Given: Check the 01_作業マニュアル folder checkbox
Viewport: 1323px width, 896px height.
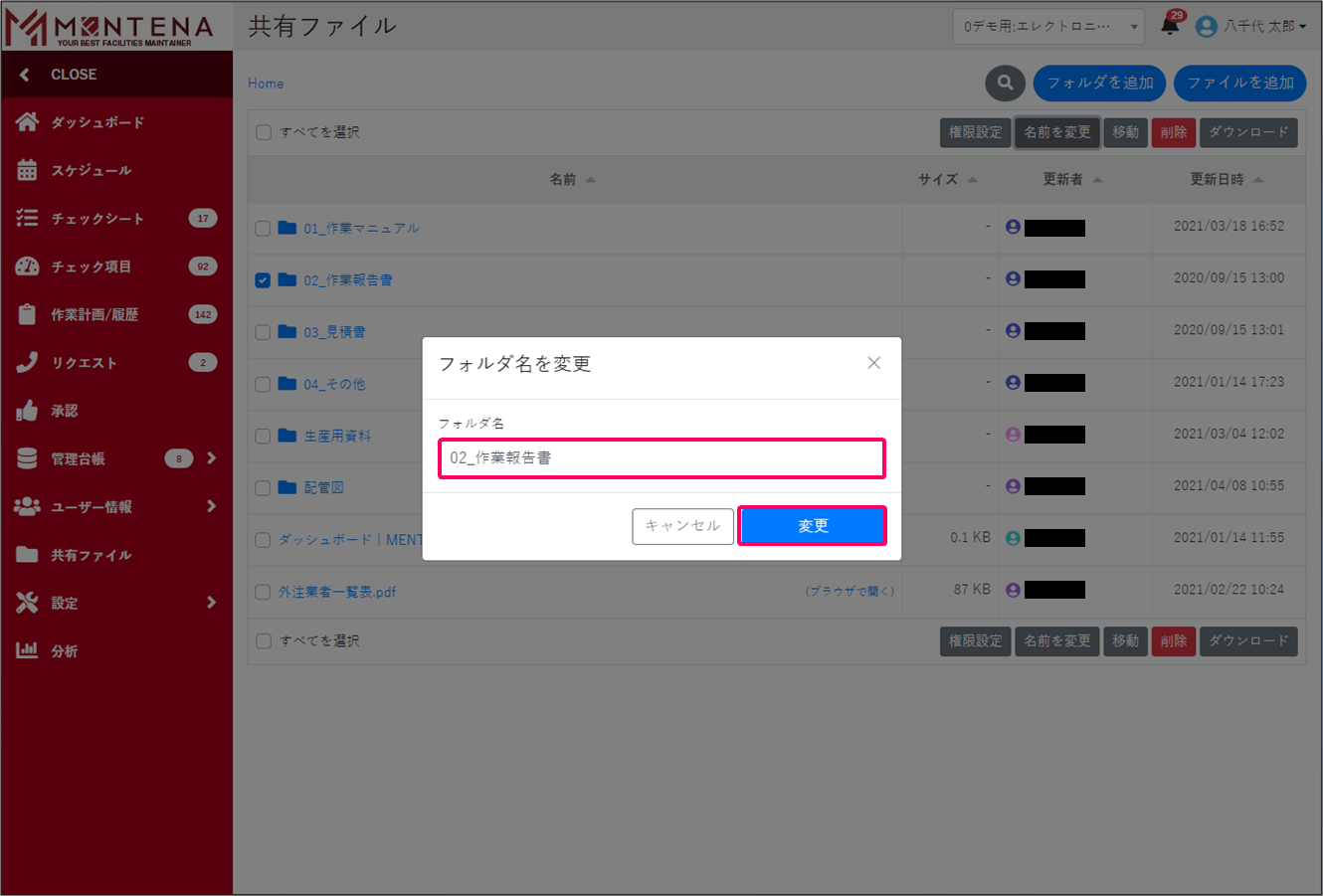Looking at the screenshot, I should tap(263, 229).
